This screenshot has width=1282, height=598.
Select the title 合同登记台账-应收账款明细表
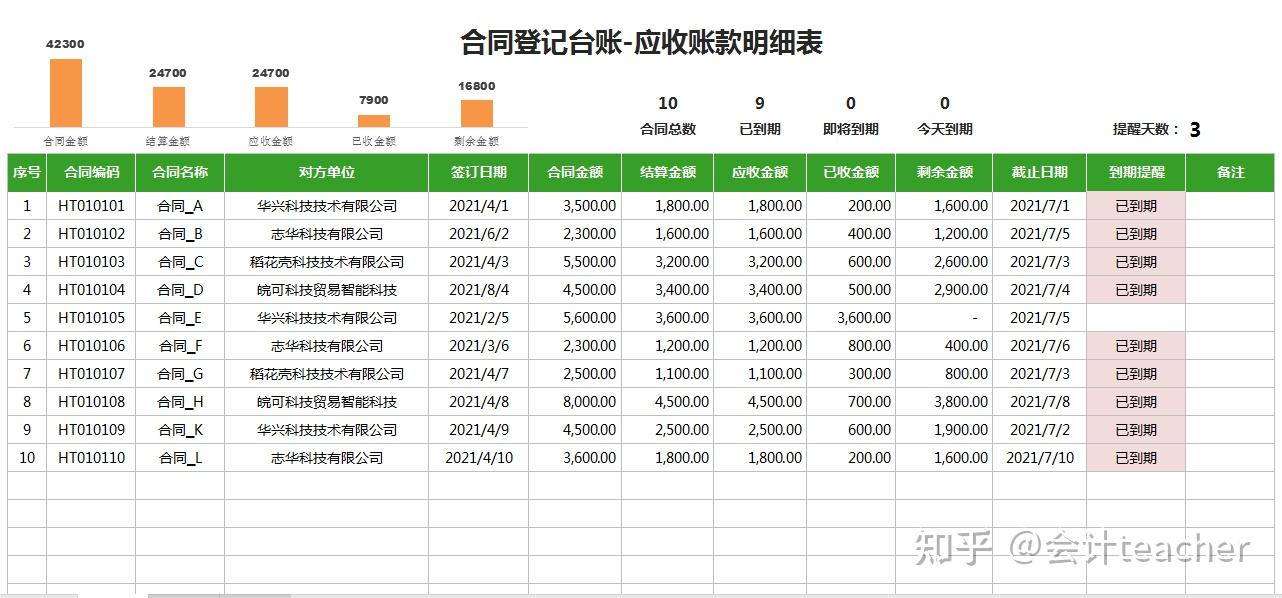[641, 43]
